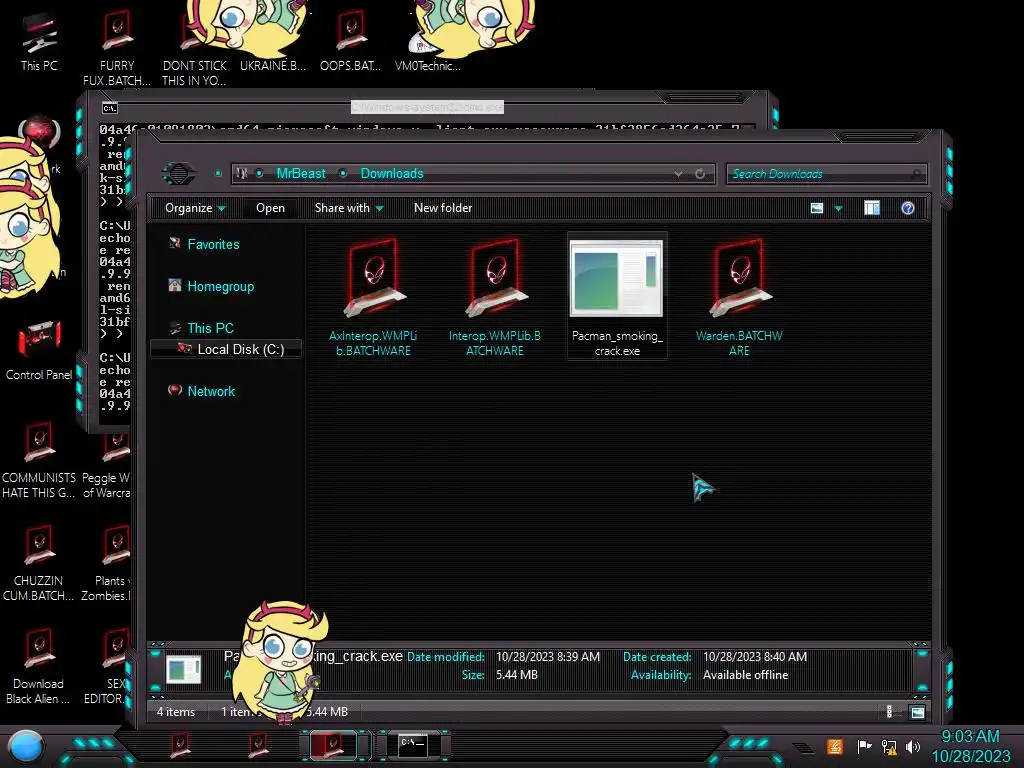Select This PC in navigation pane

coord(210,328)
